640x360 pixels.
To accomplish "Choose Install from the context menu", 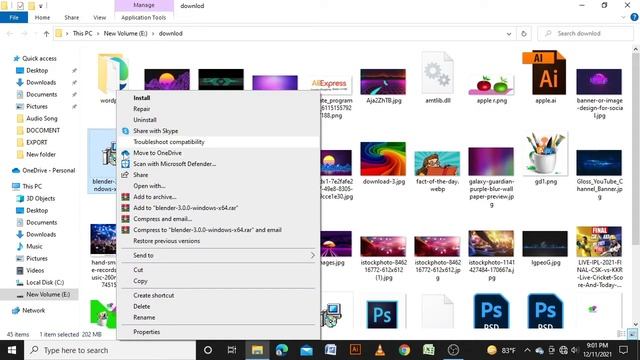I will click(142, 98).
